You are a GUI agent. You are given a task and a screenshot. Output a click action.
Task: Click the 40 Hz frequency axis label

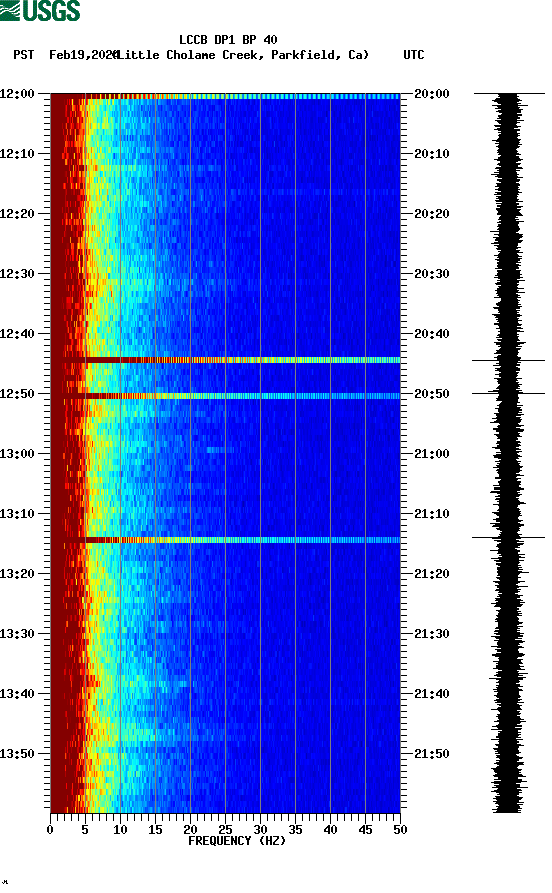point(330,830)
